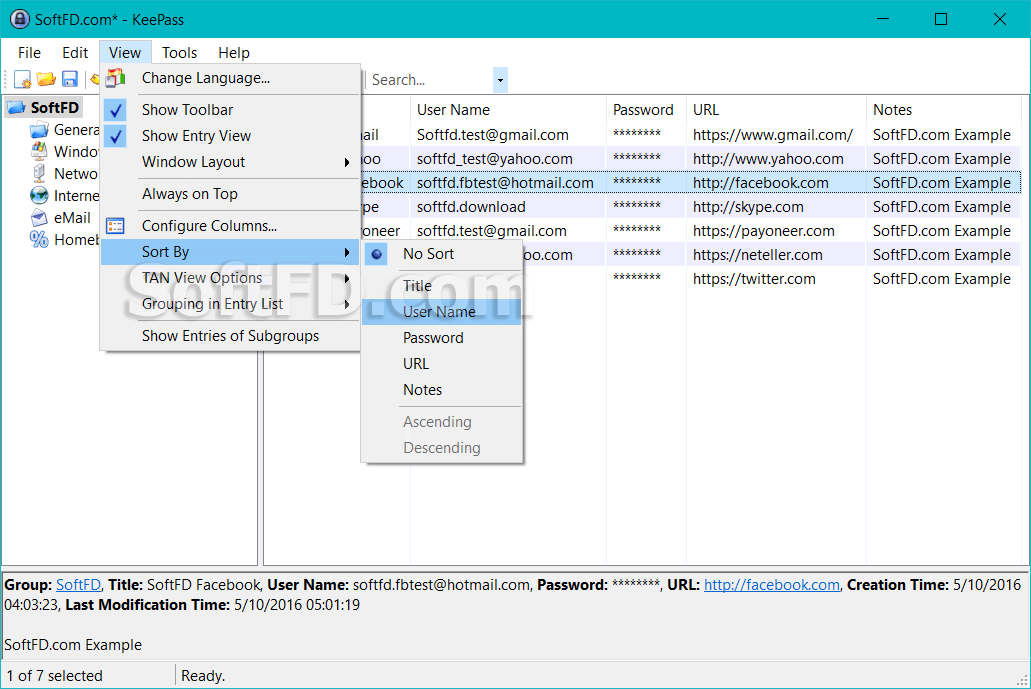This screenshot has height=689, width=1031.
Task: Close the View menu
Action: (125, 53)
